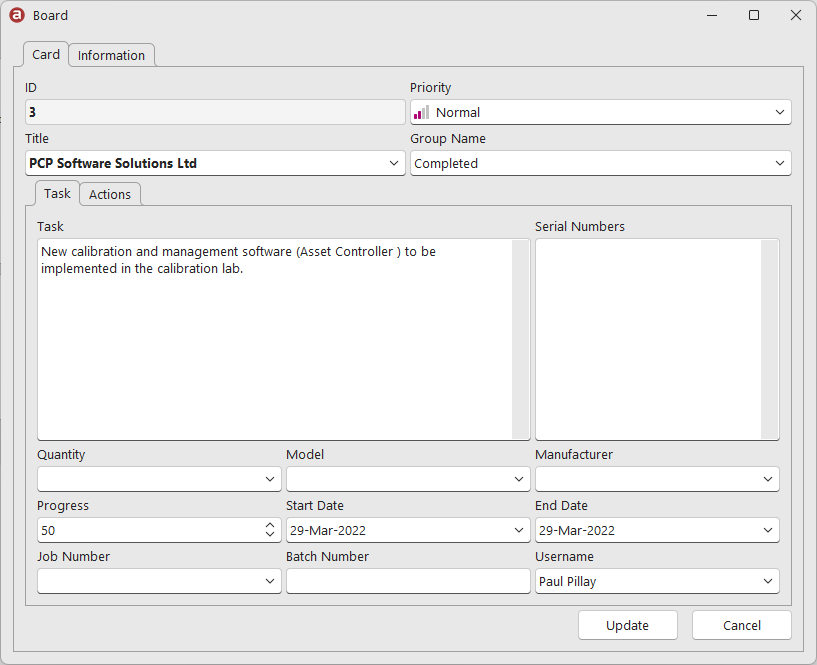Expand the Job Number dropdown
The image size is (817, 665).
coord(269,581)
